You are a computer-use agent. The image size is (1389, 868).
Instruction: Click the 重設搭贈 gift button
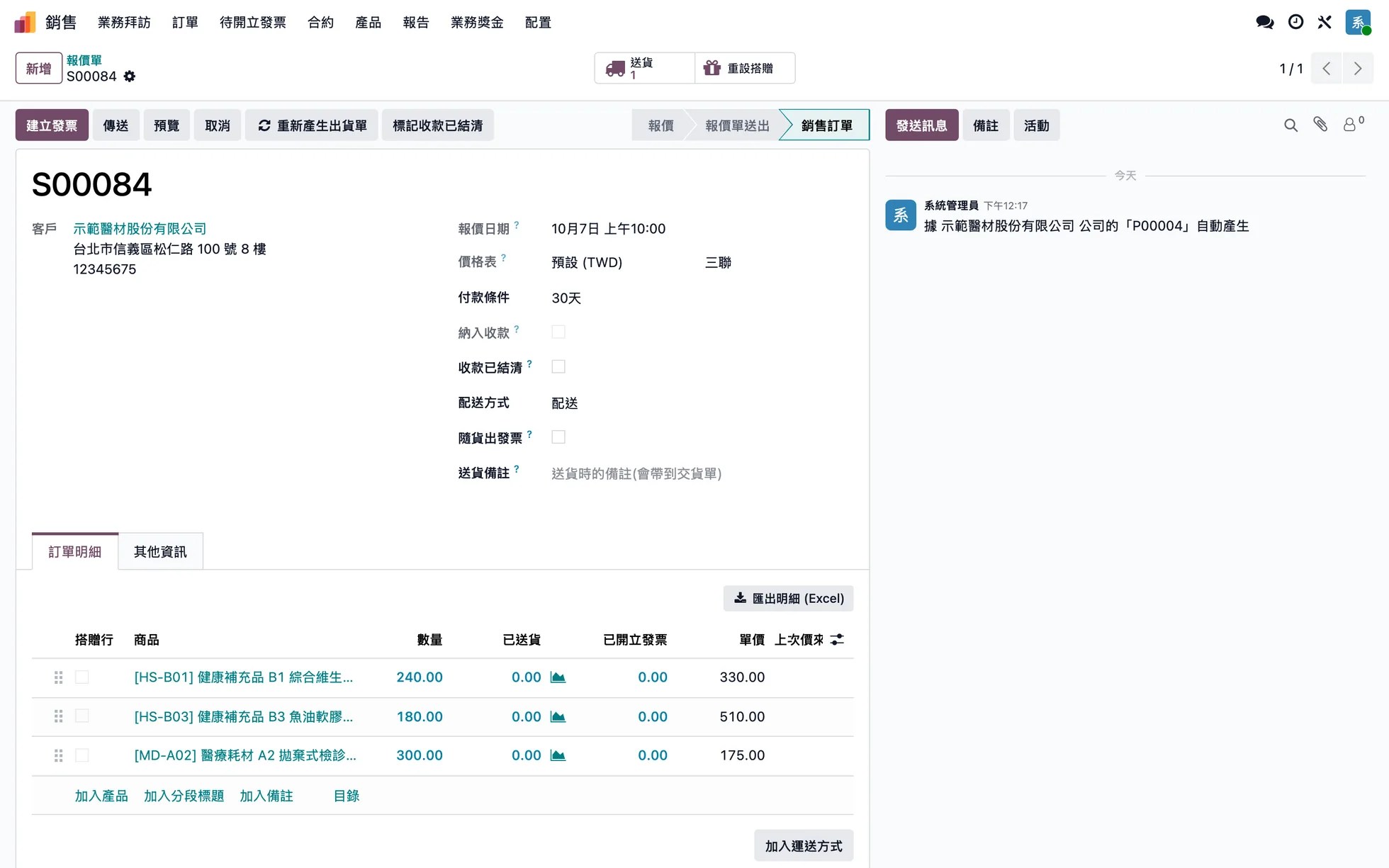[x=745, y=68]
